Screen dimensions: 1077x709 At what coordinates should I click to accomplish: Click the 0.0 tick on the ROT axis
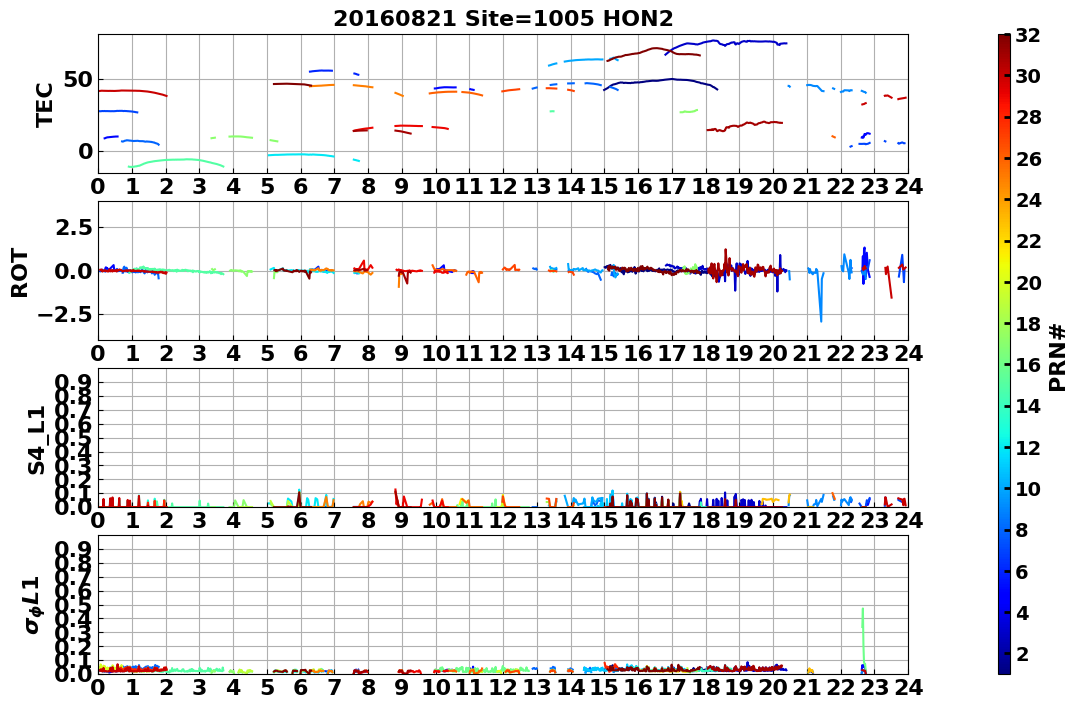pos(74,271)
